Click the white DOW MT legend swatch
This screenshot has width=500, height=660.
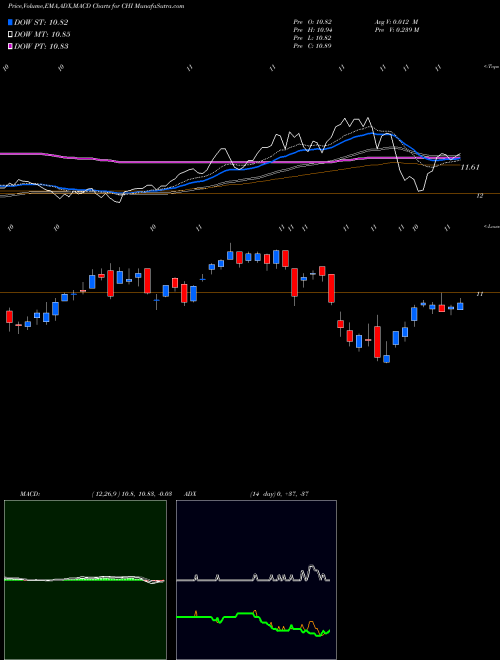pyautogui.click(x=11, y=35)
